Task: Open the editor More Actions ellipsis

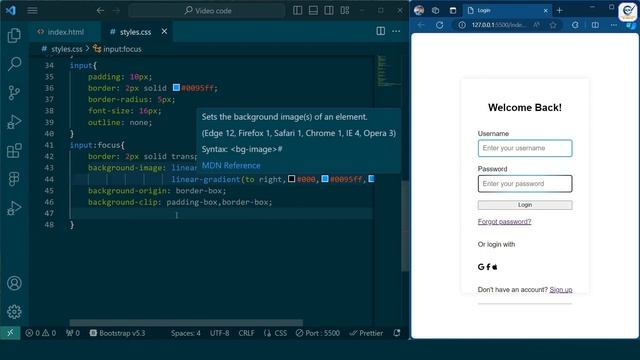Action: (x=396, y=31)
